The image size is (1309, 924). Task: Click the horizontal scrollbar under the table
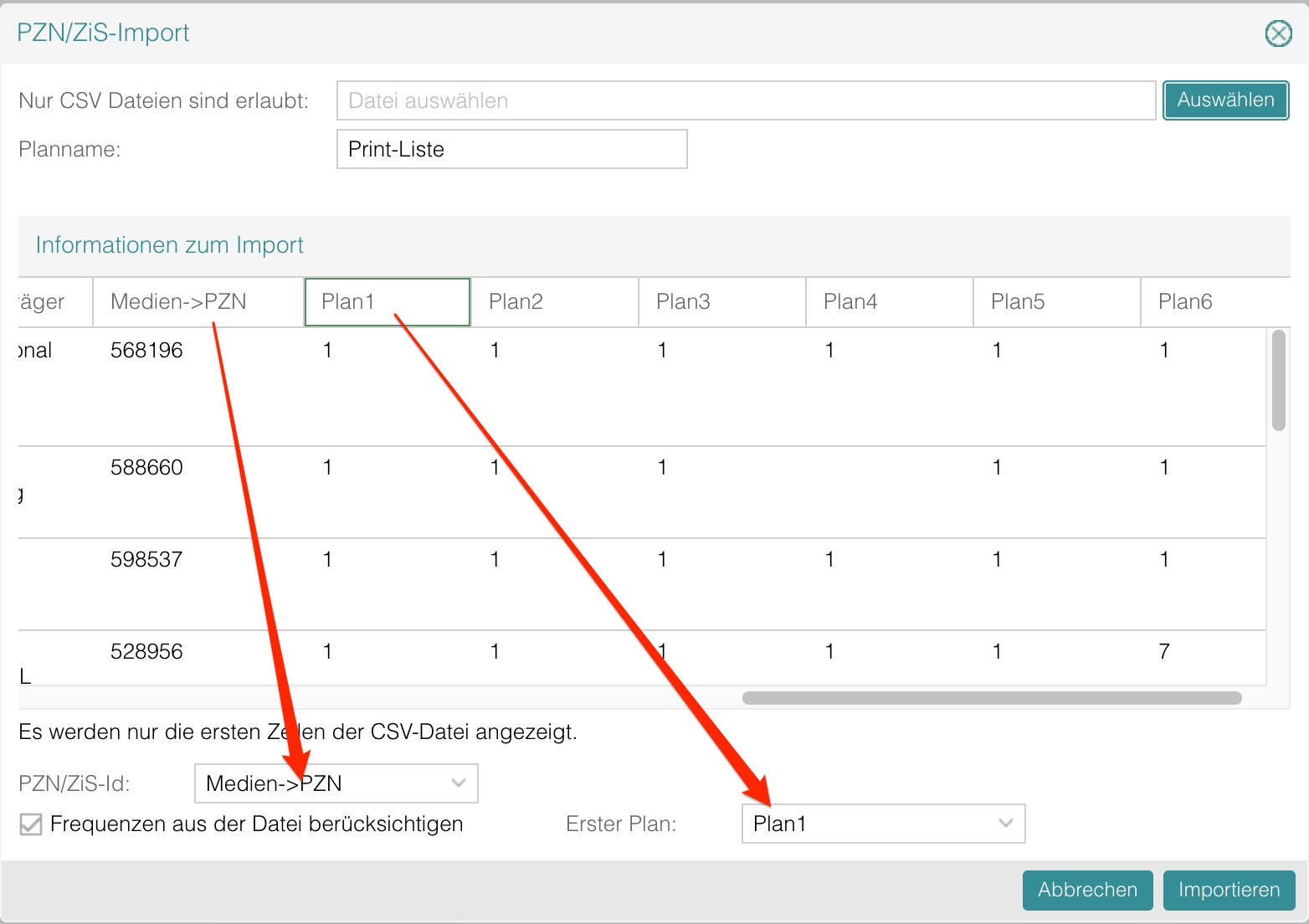pyautogui.click(x=991, y=698)
